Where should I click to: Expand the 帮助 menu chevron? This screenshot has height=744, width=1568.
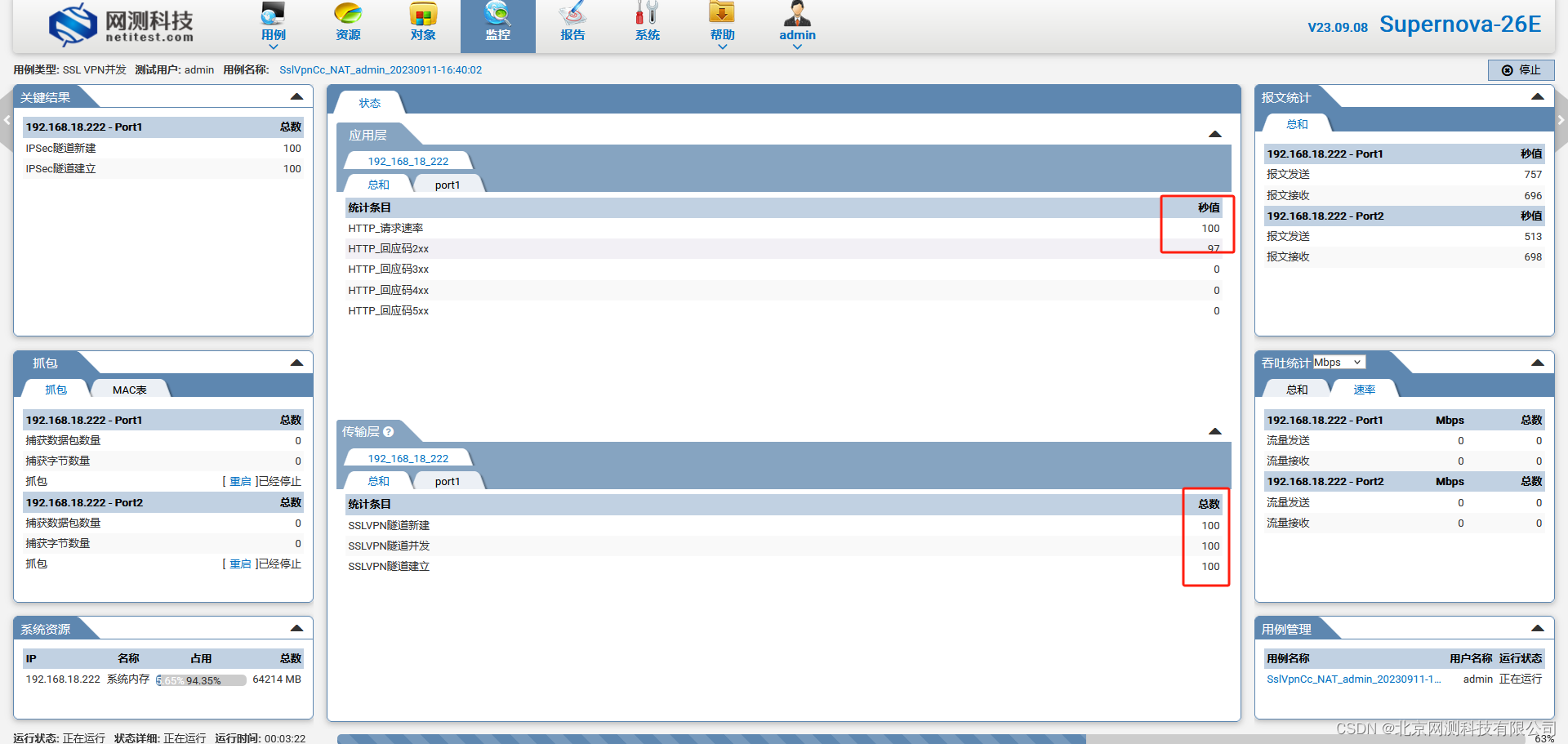pos(722,47)
